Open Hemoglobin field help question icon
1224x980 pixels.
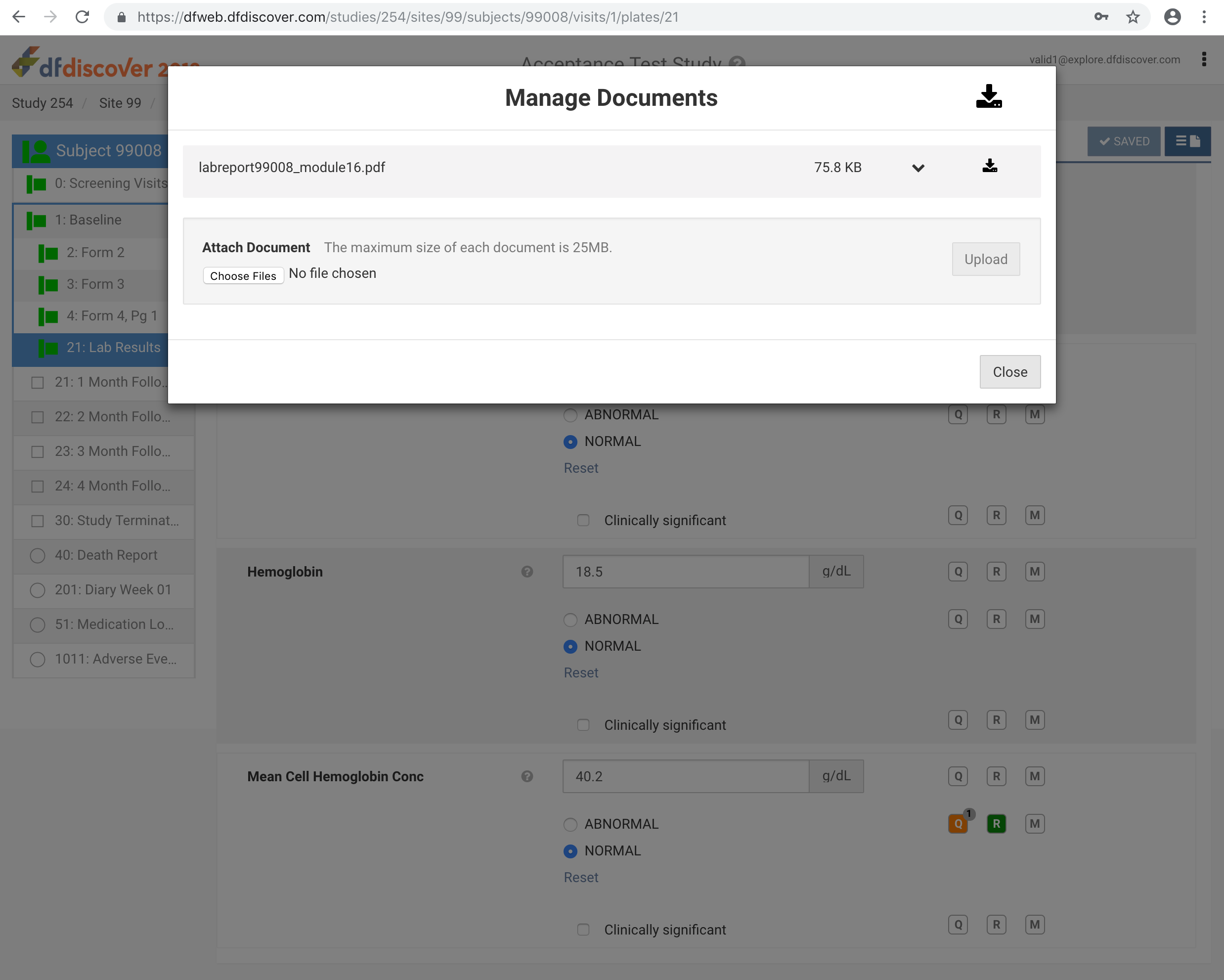pyautogui.click(x=527, y=572)
